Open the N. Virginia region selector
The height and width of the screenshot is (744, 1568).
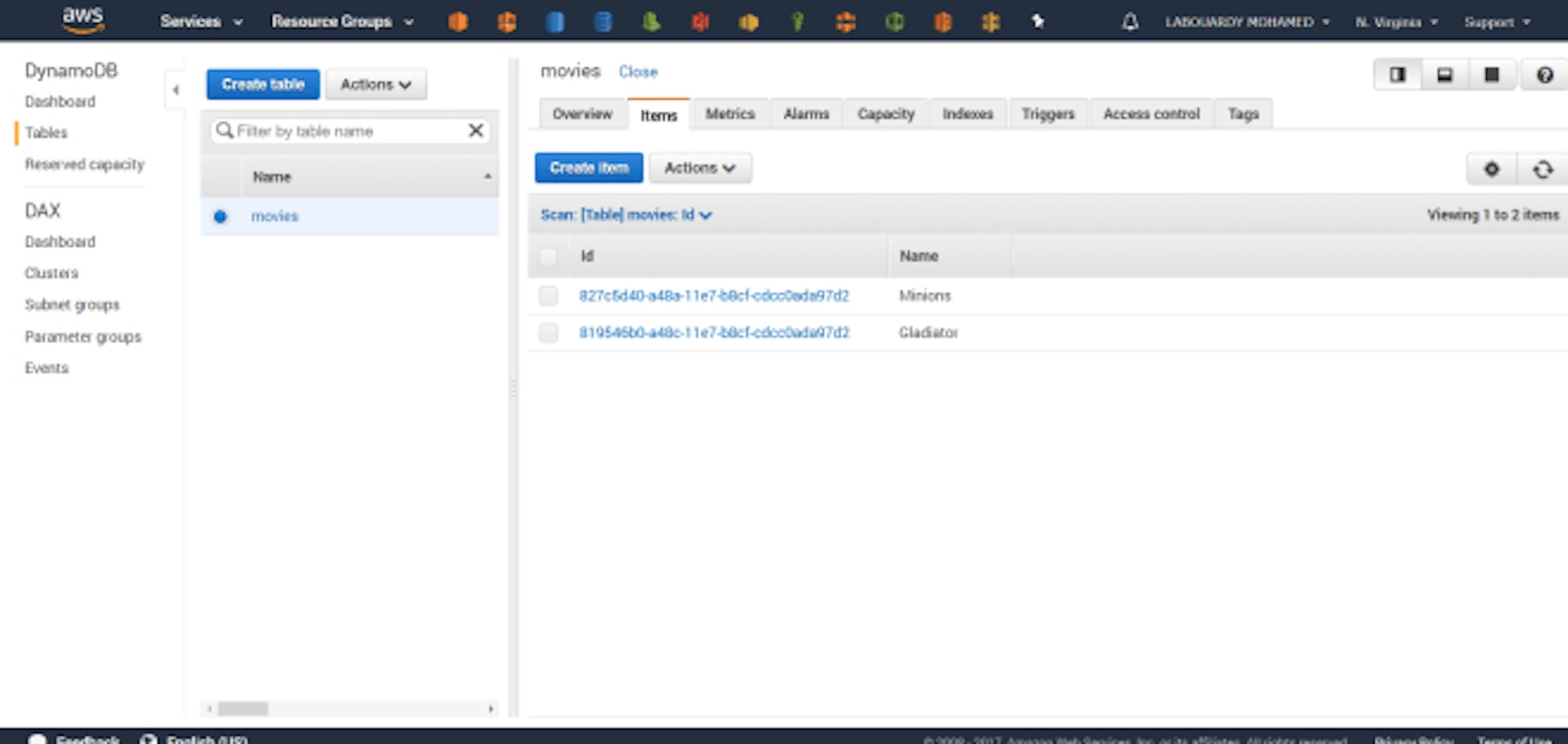coord(1396,22)
